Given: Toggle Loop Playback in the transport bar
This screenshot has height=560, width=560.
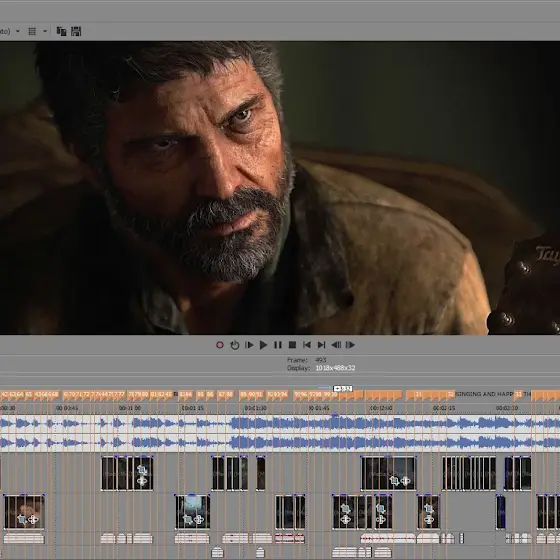Looking at the screenshot, I should 235,345.
